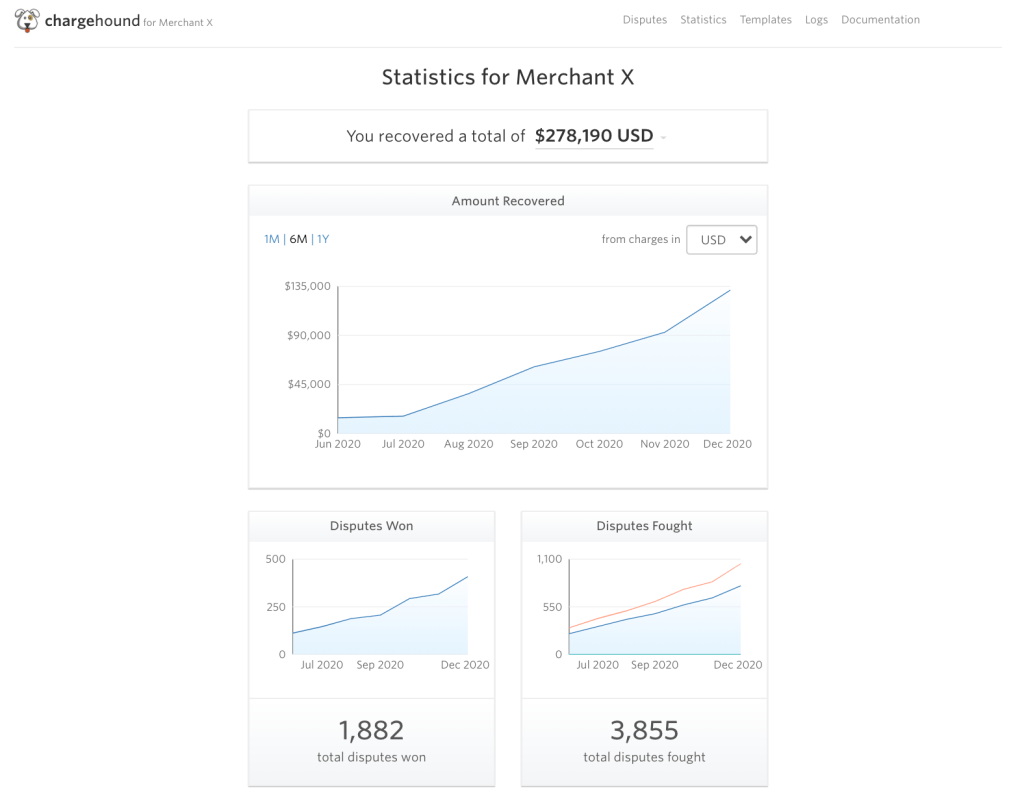
Task: Click the Amount Recovered panel header
Action: [x=508, y=201]
